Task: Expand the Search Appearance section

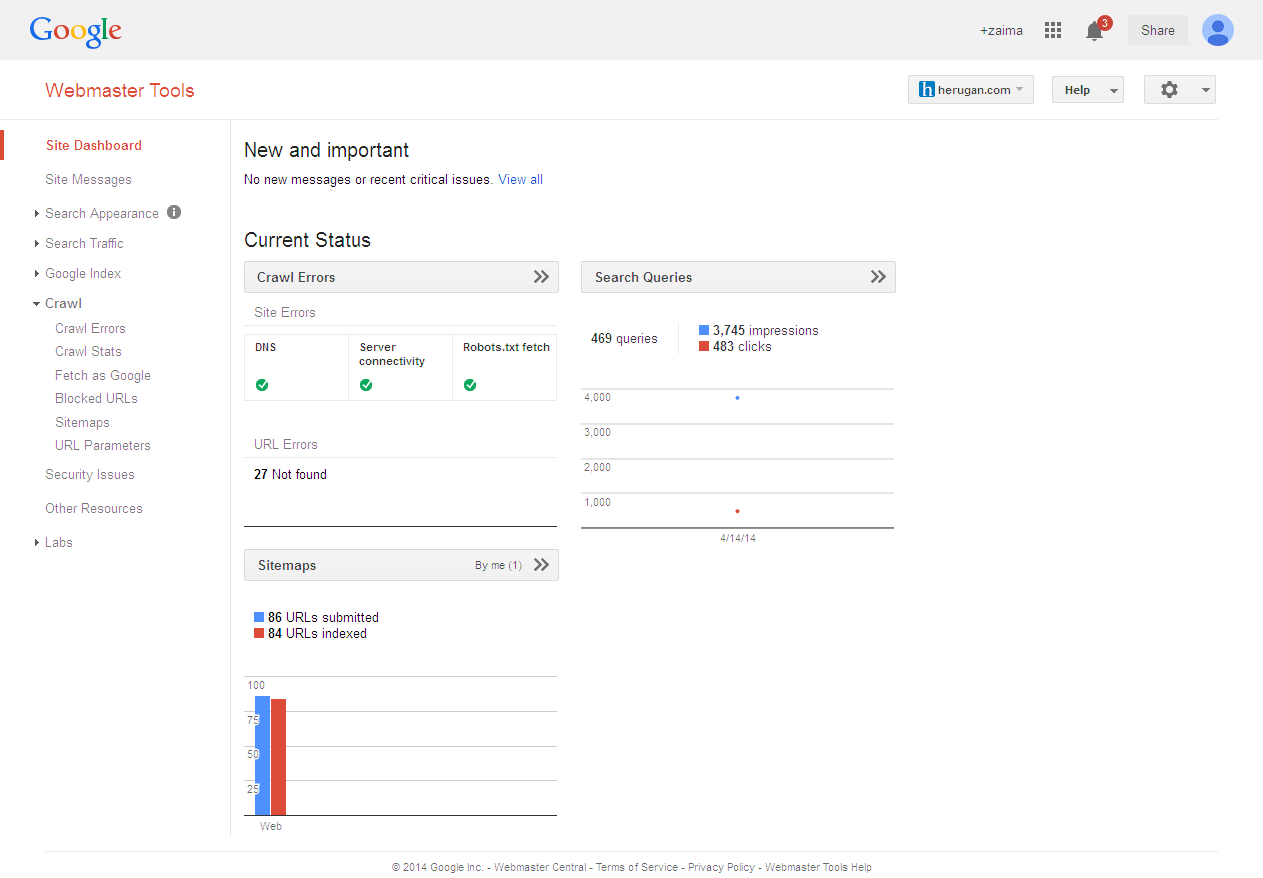Action: click(x=37, y=214)
